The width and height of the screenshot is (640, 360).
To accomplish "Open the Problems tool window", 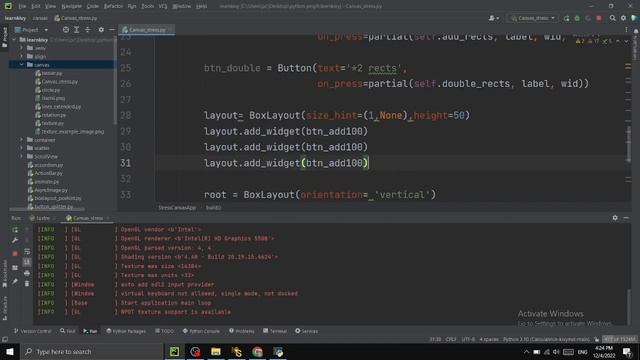I will 242,331.
